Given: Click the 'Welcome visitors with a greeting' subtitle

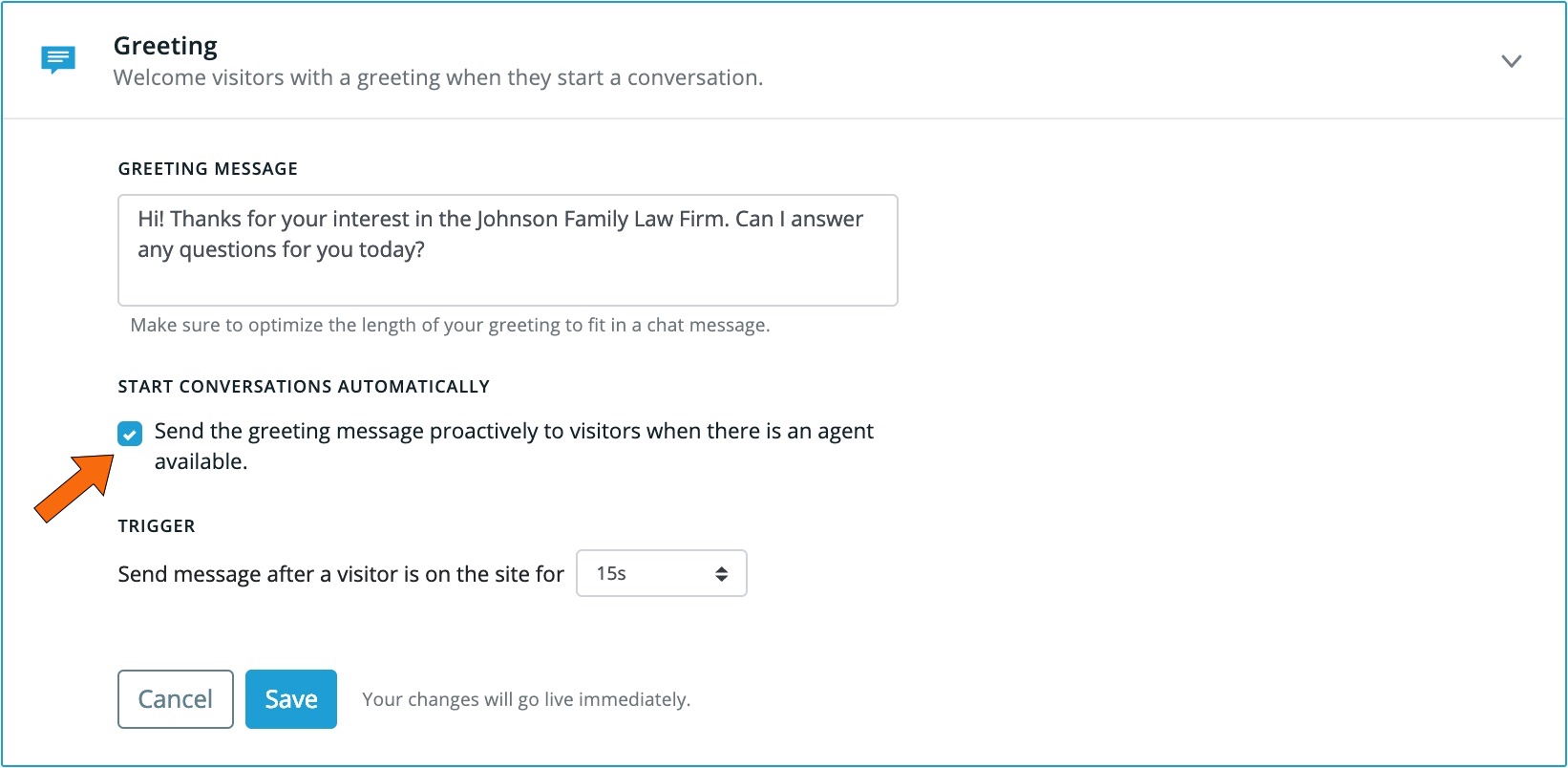Looking at the screenshot, I should [438, 78].
